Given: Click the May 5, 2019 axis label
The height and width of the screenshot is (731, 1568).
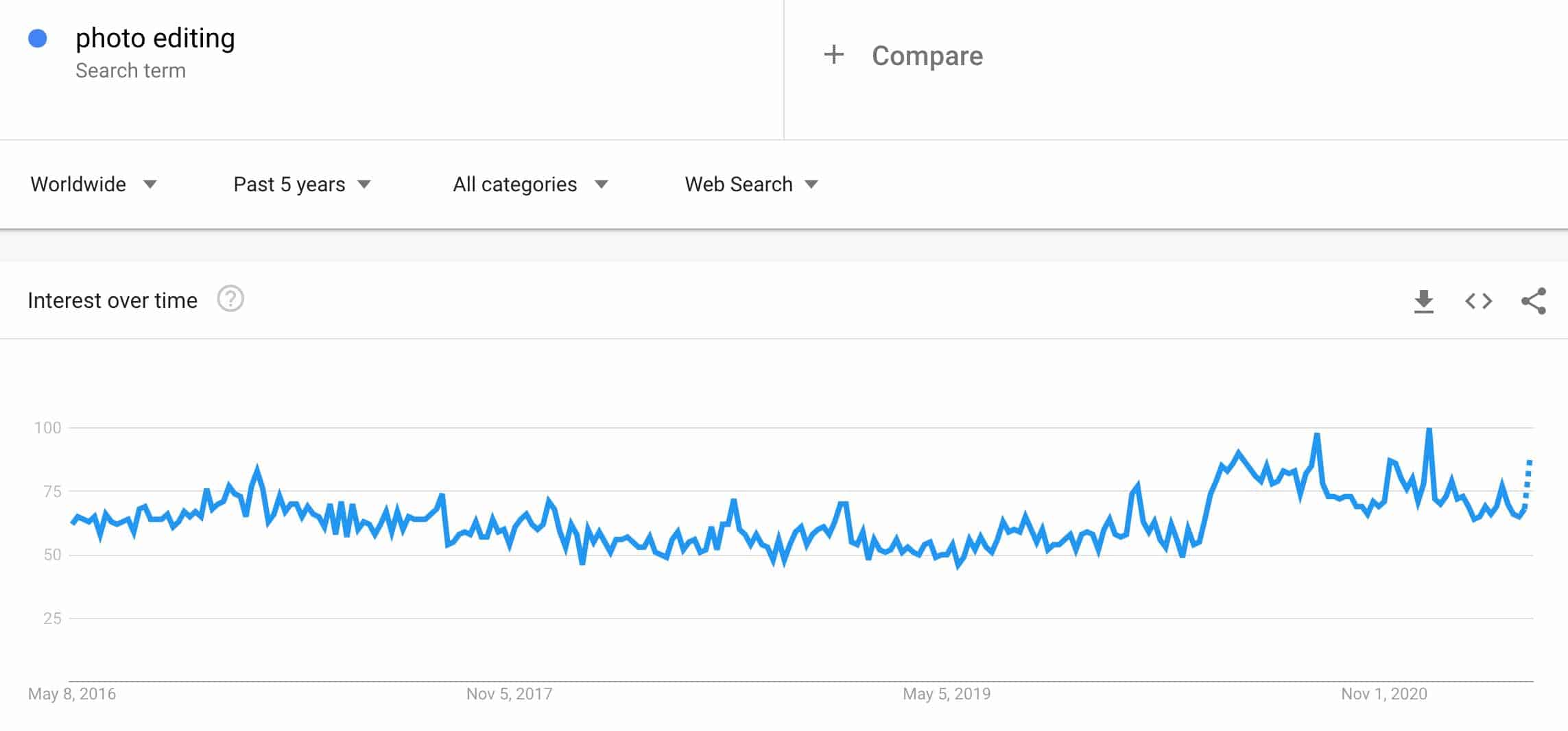Looking at the screenshot, I should point(947,694).
